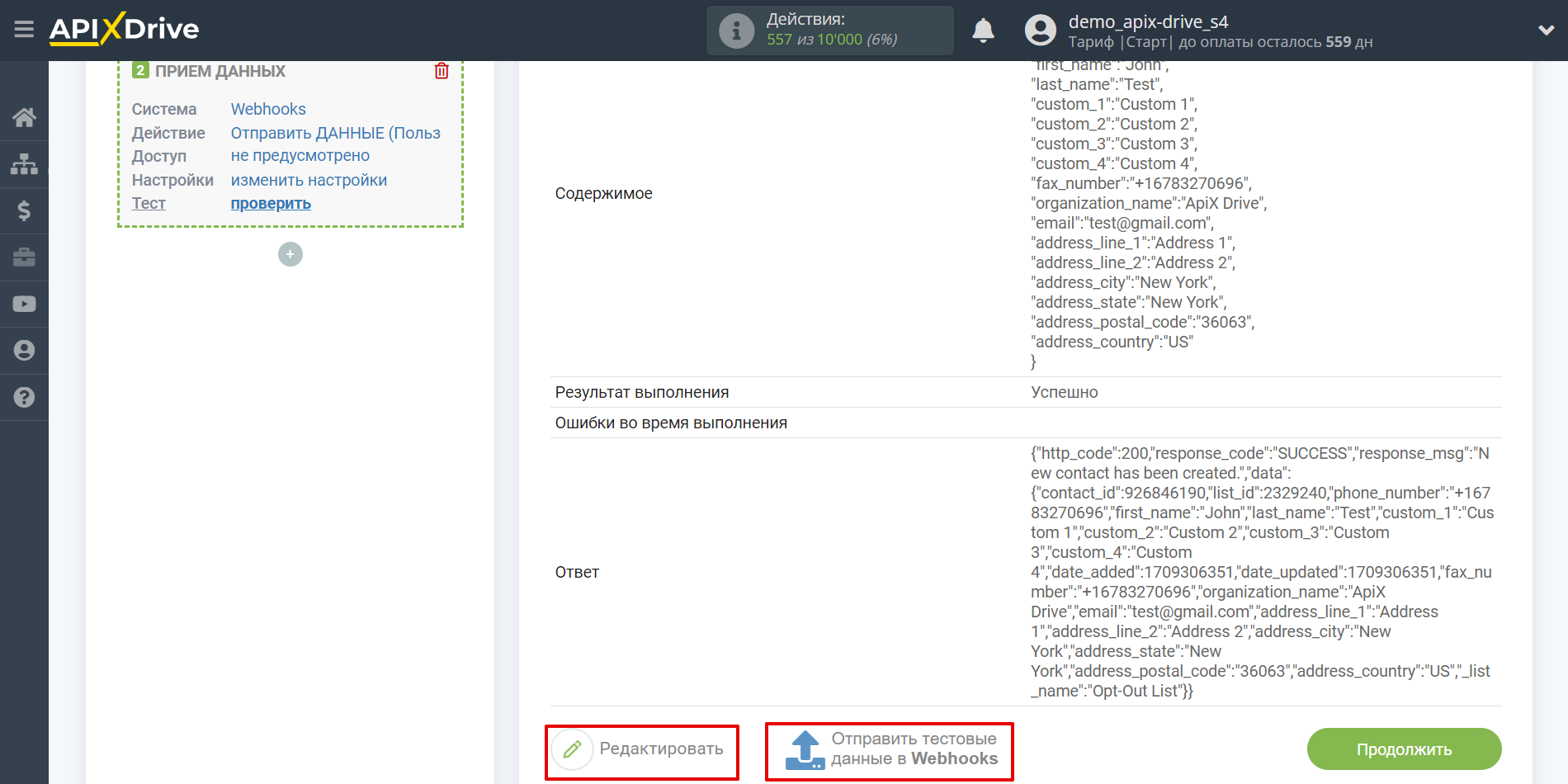Click the ApiX-Drive logo
1568x784 pixels.
(125, 29)
